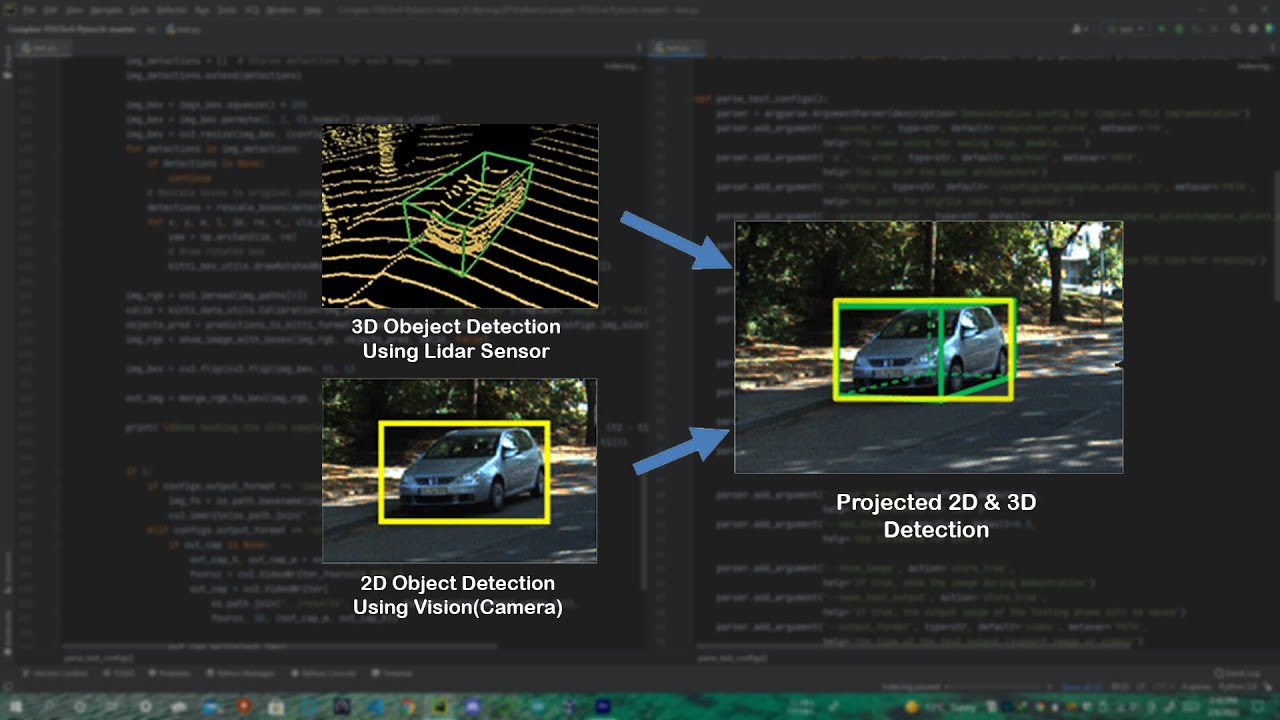Open PyCharm icon in the taskbar
The width and height of the screenshot is (1280, 720).
pos(440,707)
